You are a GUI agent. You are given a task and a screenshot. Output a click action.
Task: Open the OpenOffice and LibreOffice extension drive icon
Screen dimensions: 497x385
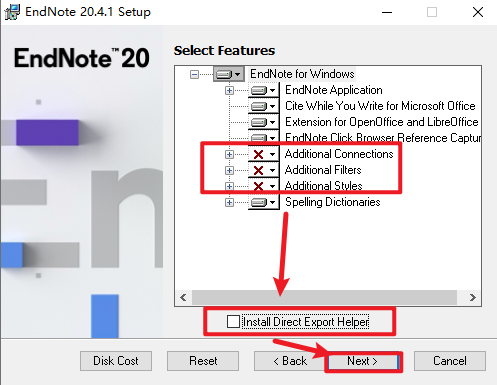tap(263, 122)
